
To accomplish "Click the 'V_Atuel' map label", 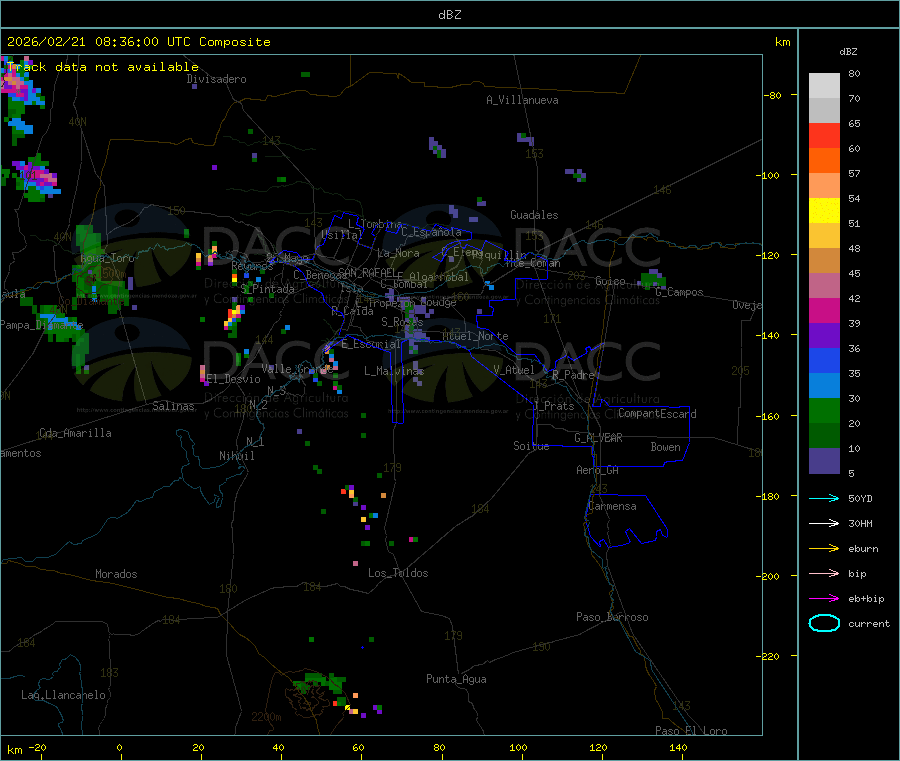I will (x=514, y=370).
